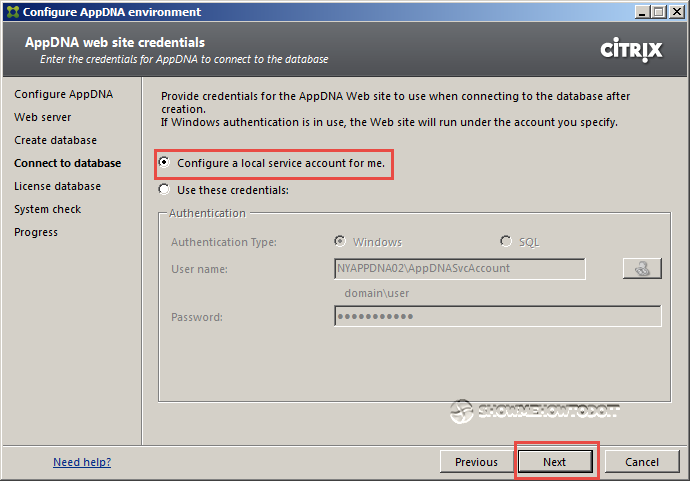The image size is (690, 481).
Task: Maximize the Configure AppDNA window
Action: [x=658, y=12]
